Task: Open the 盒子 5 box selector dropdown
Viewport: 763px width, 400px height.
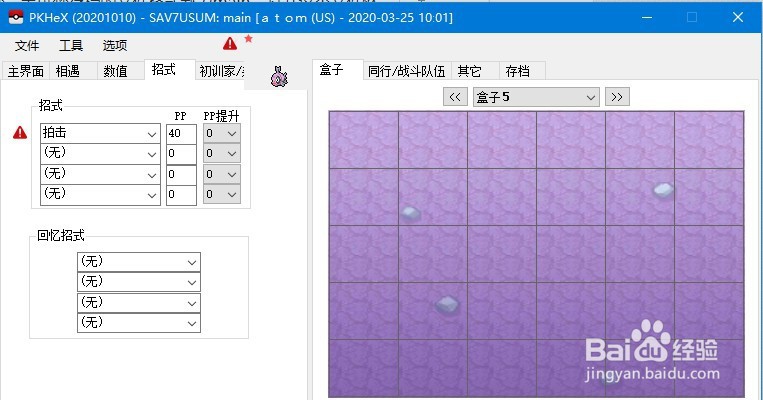Action: [x=536, y=97]
